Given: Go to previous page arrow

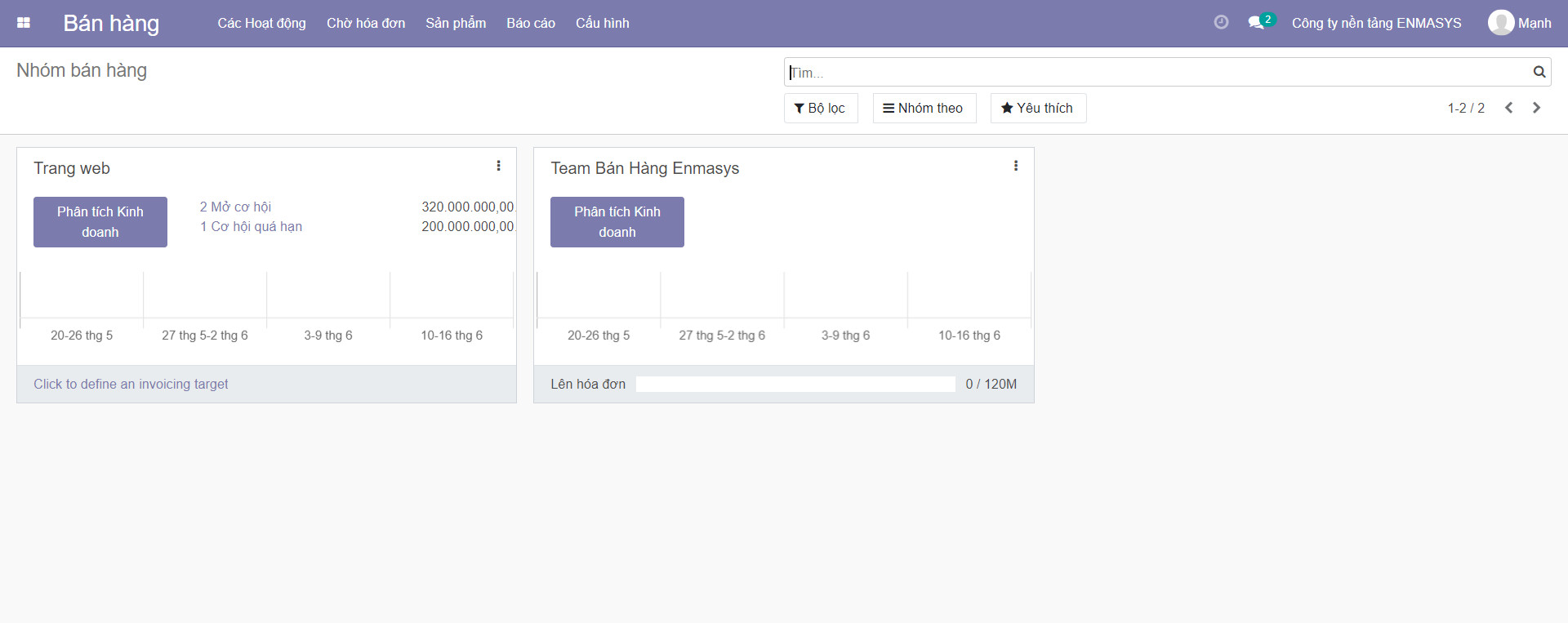Looking at the screenshot, I should (x=1509, y=108).
